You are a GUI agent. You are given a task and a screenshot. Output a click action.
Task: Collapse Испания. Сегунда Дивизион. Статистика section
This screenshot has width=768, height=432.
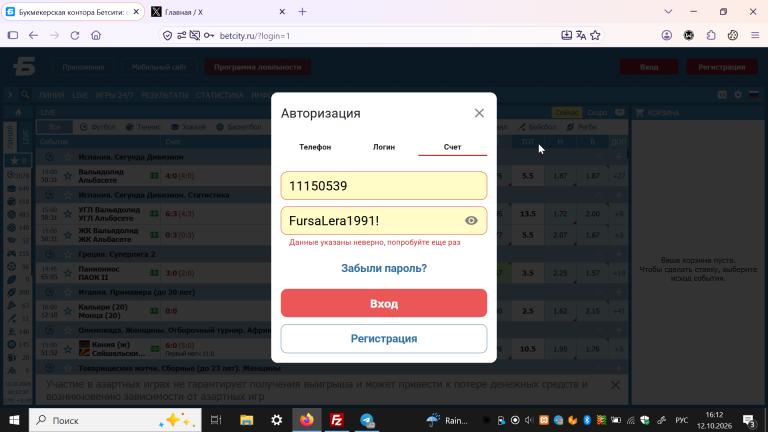pos(600,195)
